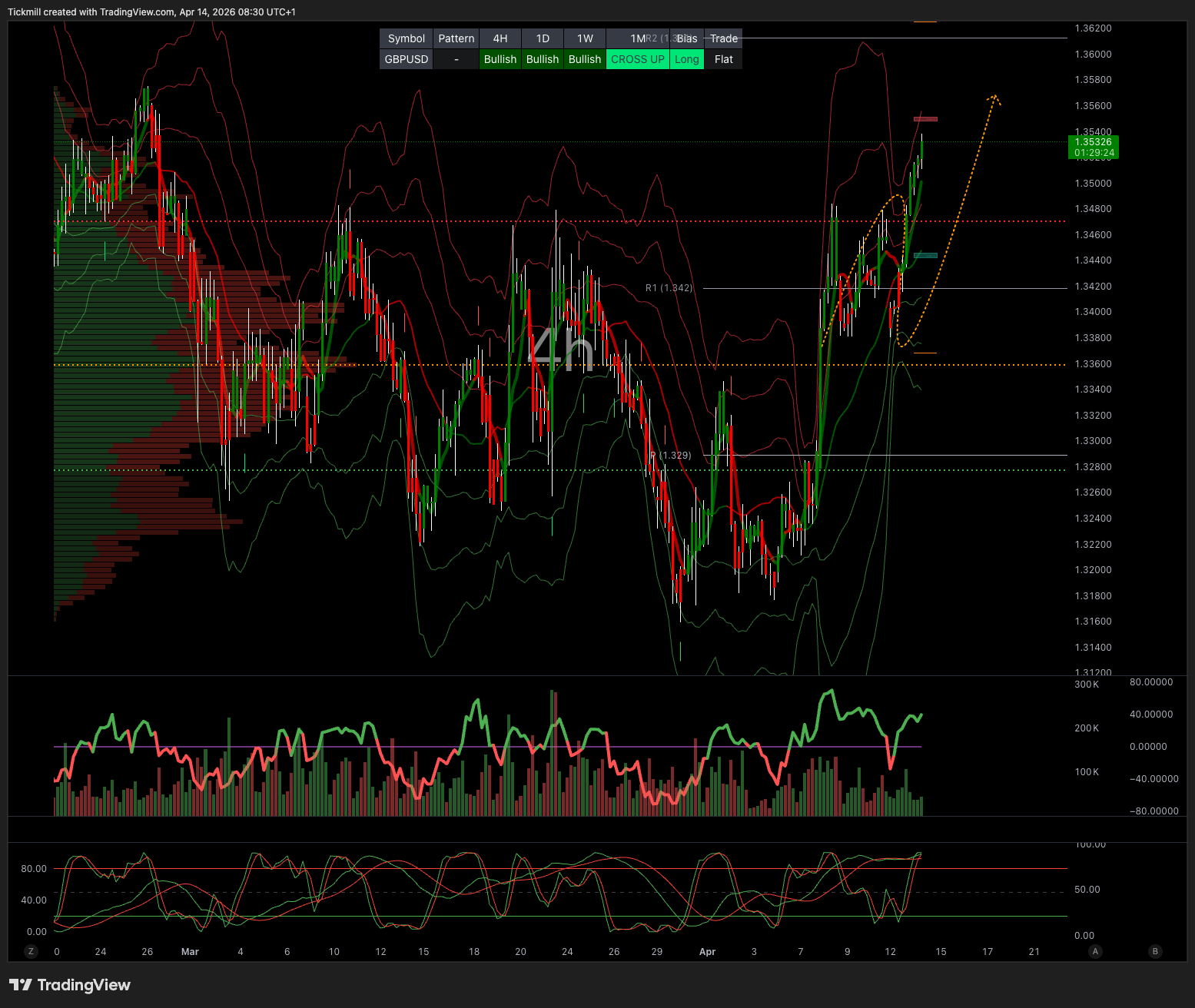This screenshot has width=1195, height=1008.
Task: Click the CROSS UP cell in the table
Action: 637,59
